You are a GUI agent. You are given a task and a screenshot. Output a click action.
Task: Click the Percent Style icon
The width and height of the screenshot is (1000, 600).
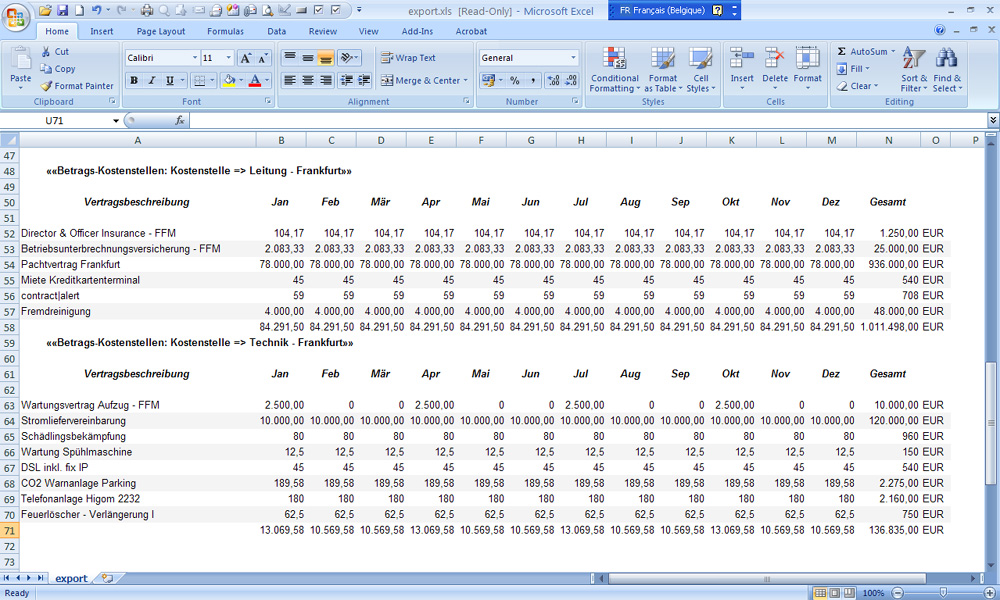[514, 80]
